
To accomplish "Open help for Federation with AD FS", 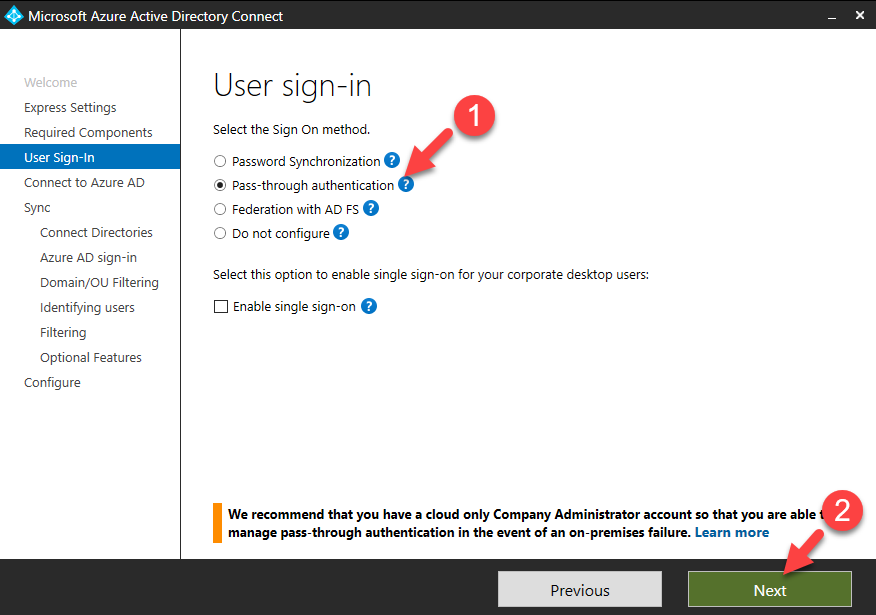I will point(371,209).
